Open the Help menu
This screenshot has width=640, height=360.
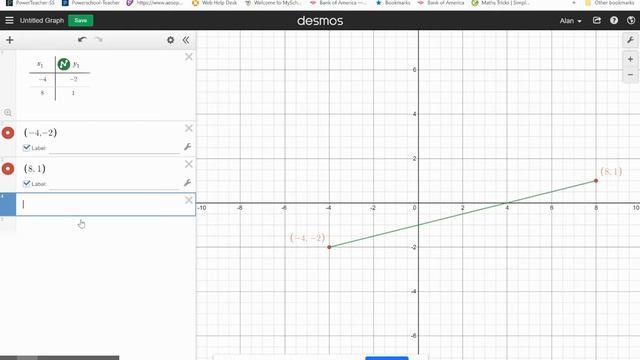(x=614, y=20)
